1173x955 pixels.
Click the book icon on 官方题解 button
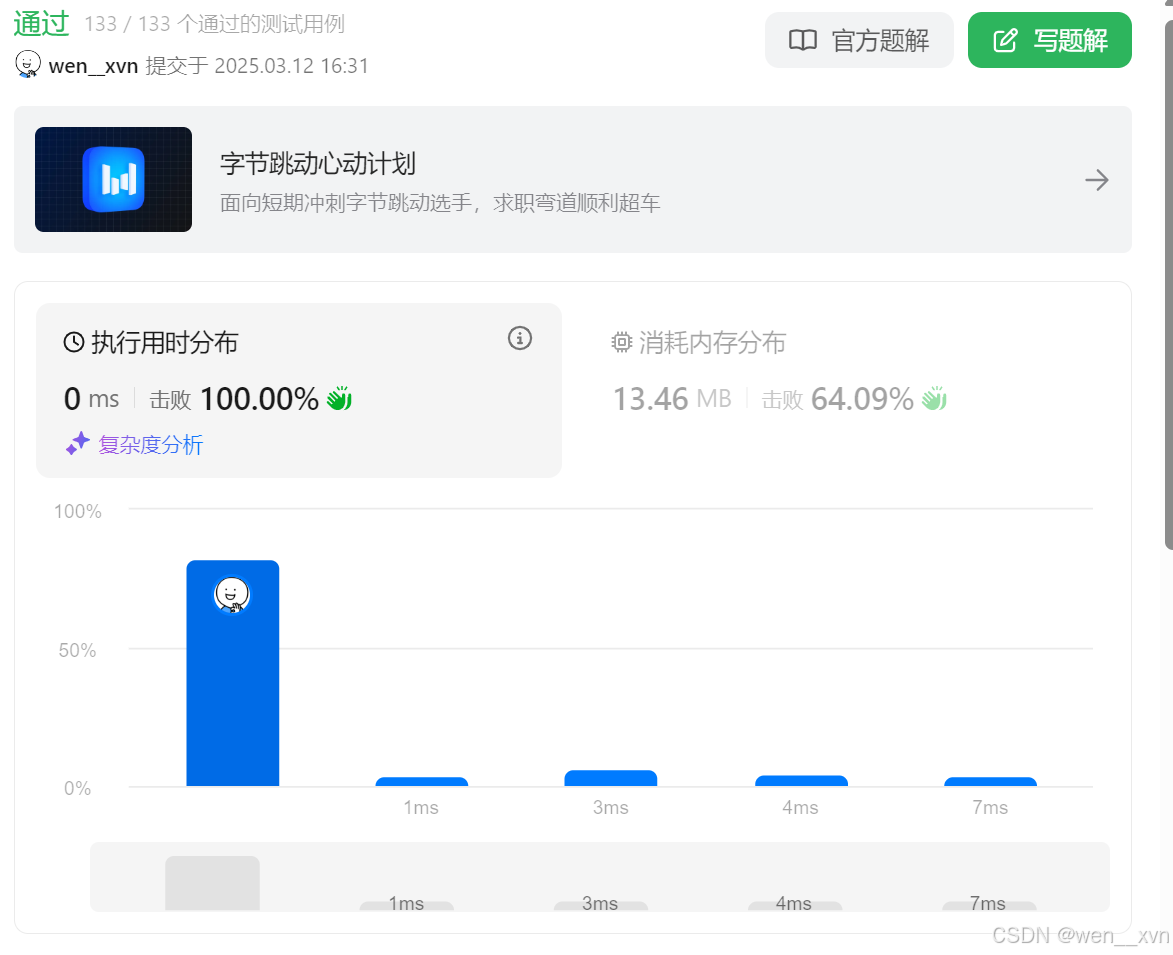[803, 40]
